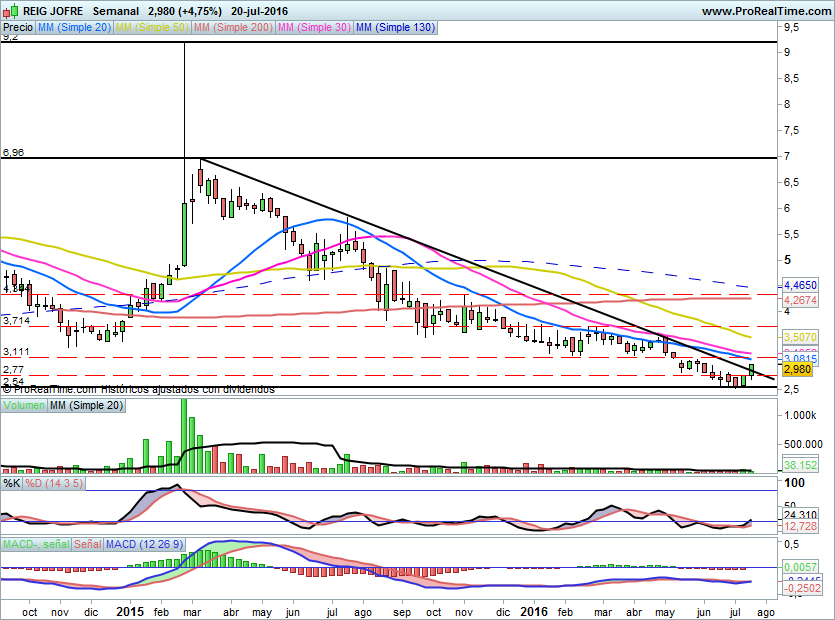Image resolution: width=835 pixels, height=620 pixels.
Task: Select the %K stochastic label
Action: pyautogui.click(x=12, y=483)
